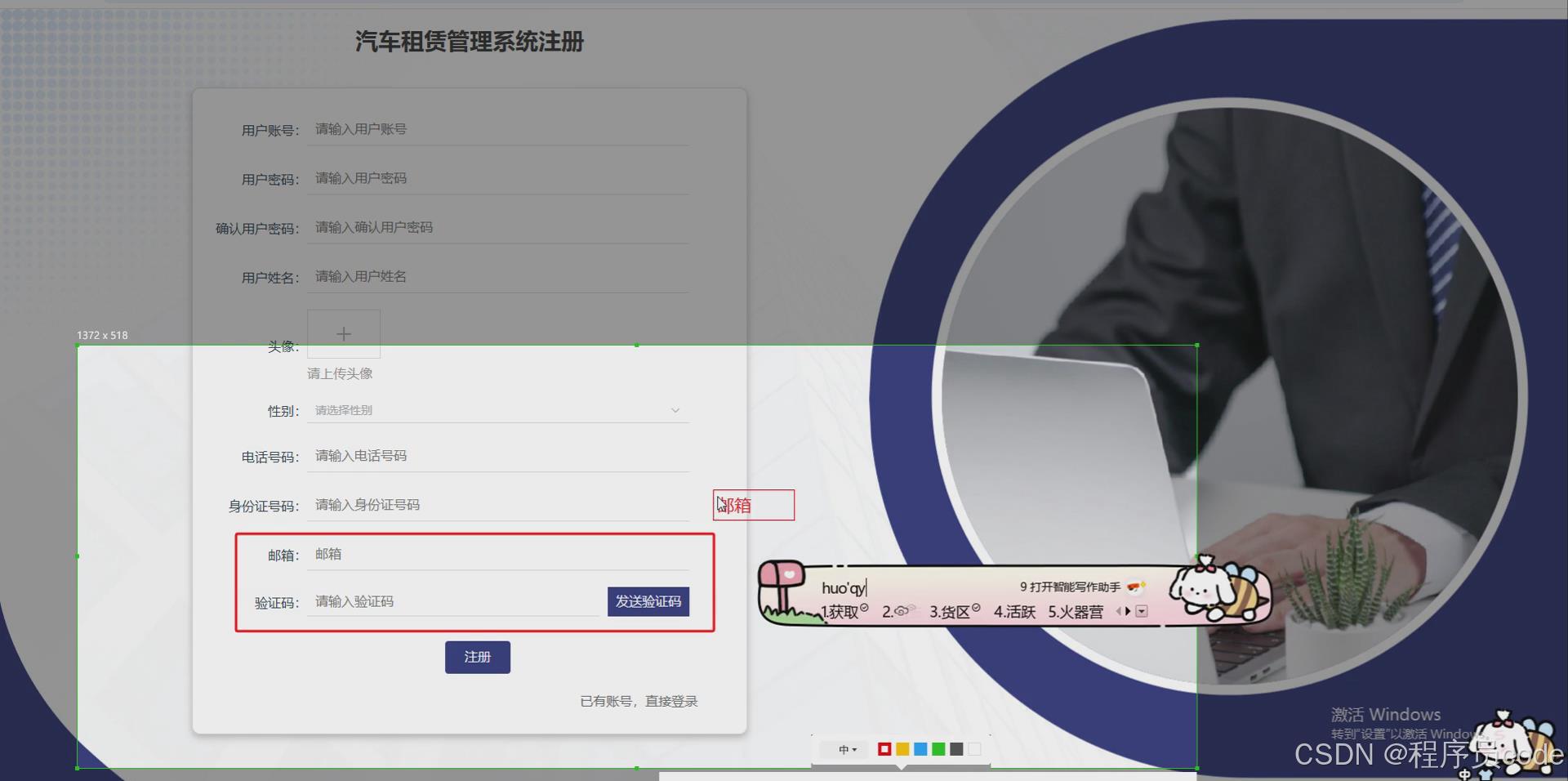Select IME candidate 3 货区
The height and width of the screenshot is (781, 1568).
point(954,611)
